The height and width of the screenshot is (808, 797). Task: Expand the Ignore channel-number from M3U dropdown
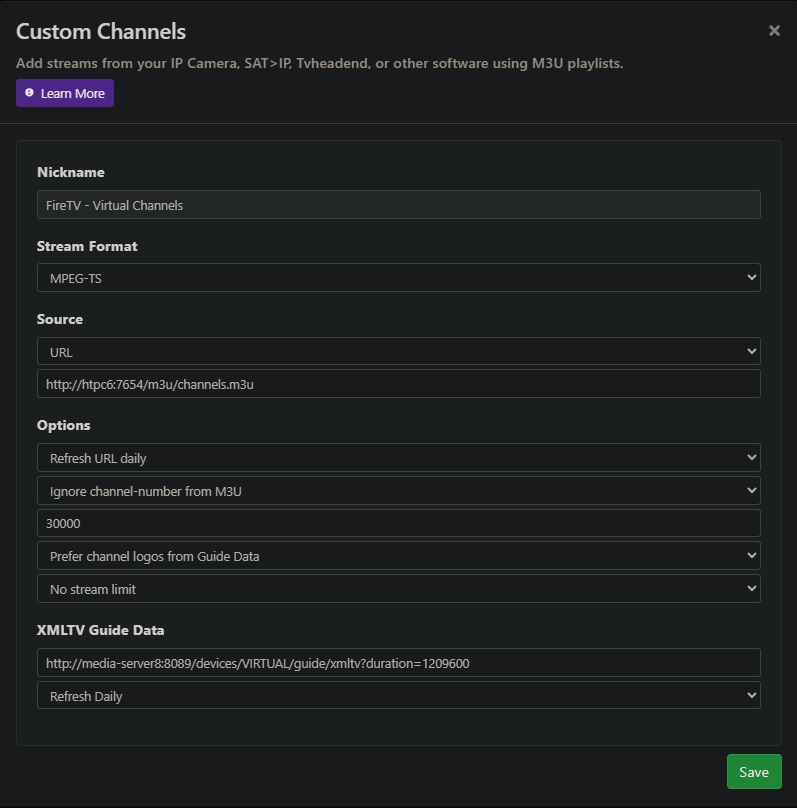398,491
